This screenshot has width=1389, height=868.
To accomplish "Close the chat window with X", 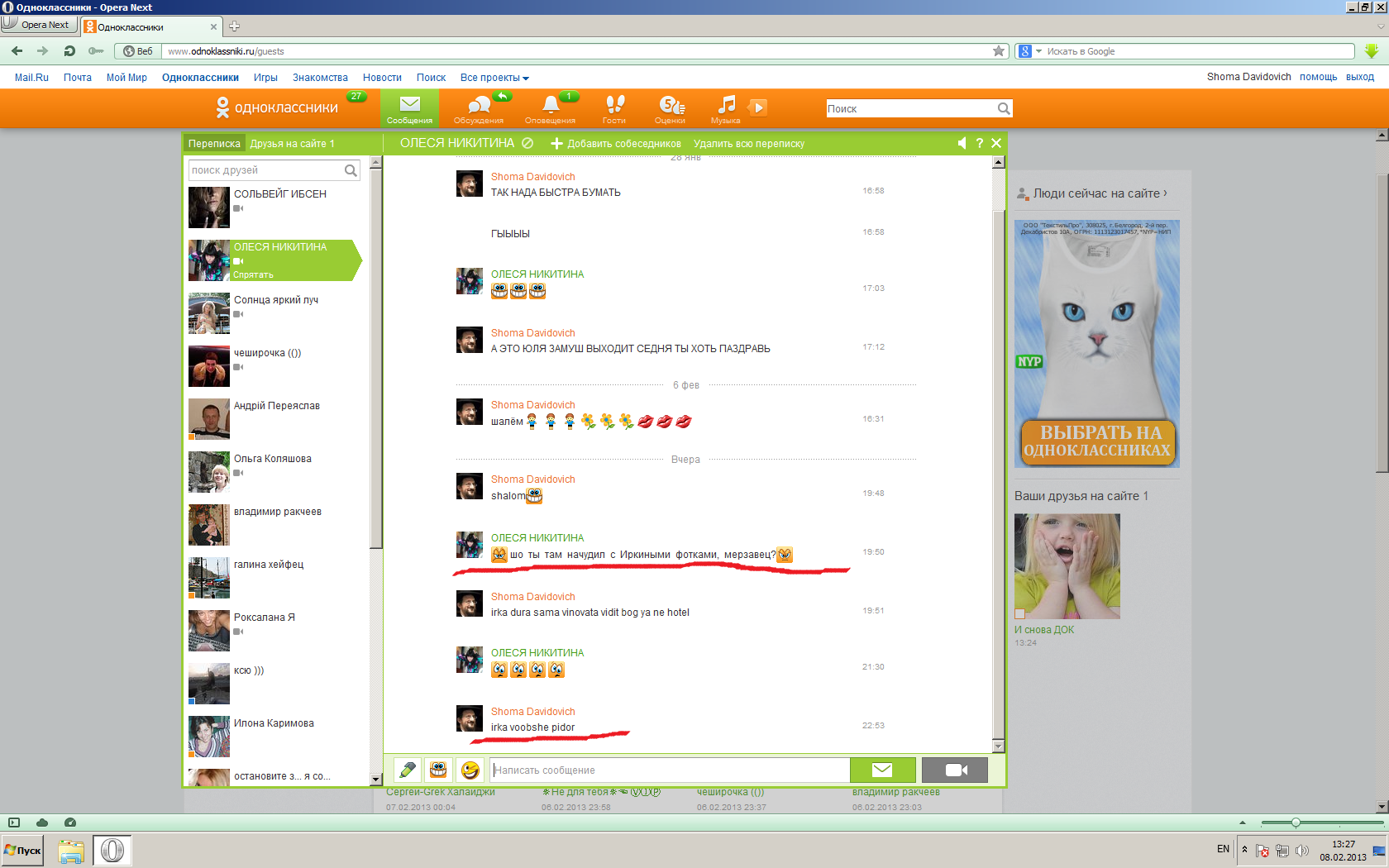I will coord(996,143).
